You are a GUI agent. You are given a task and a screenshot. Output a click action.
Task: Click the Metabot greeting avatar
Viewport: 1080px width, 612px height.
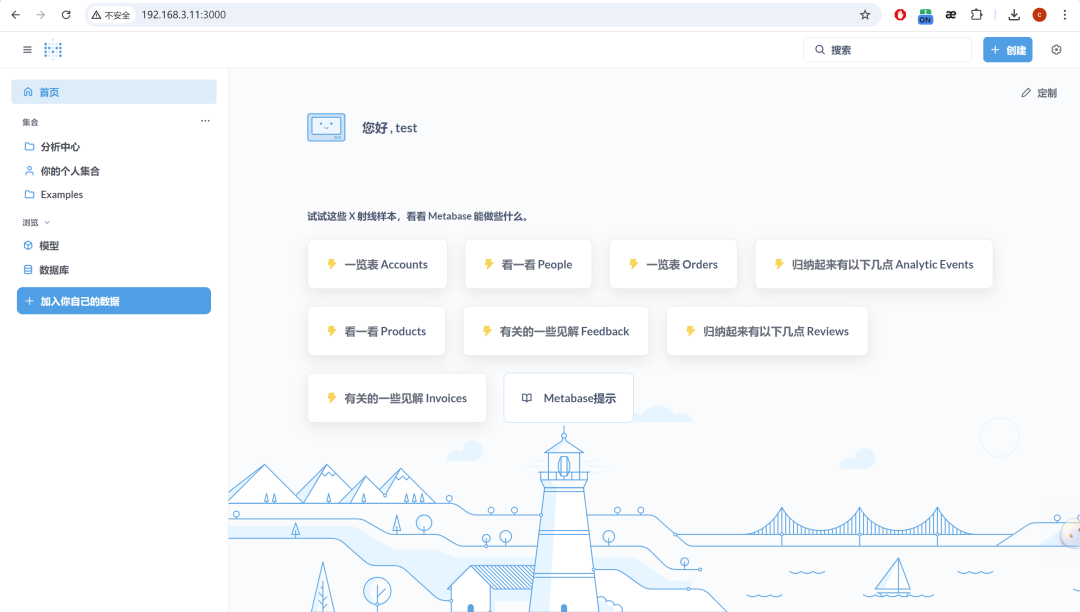pos(326,127)
